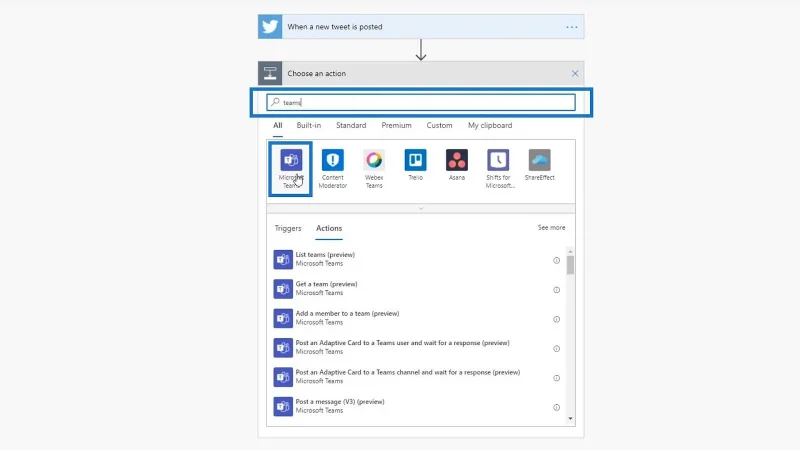
Task: Show info for Add a member action
Action: pyautogui.click(x=557, y=319)
